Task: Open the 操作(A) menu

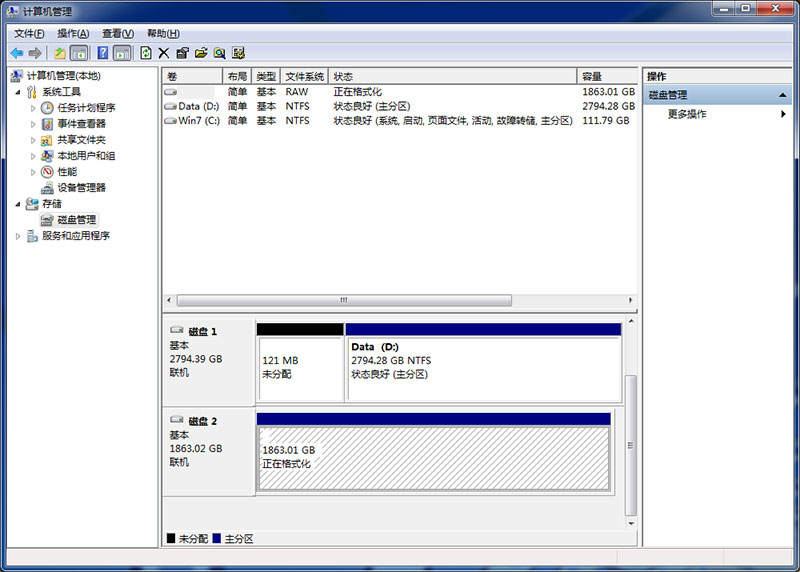Action: click(x=73, y=33)
